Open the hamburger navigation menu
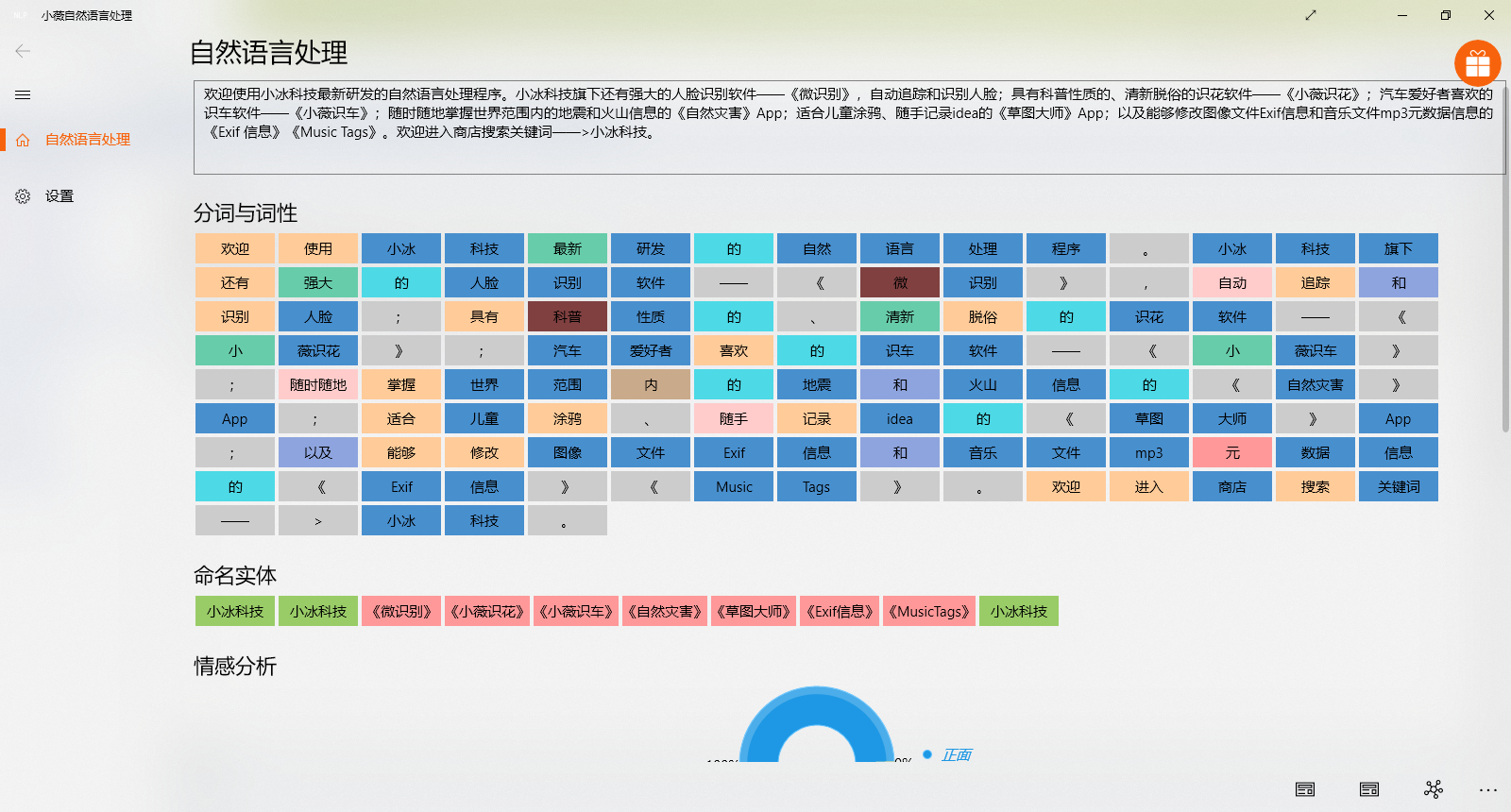The height and width of the screenshot is (812, 1511). pos(23,94)
